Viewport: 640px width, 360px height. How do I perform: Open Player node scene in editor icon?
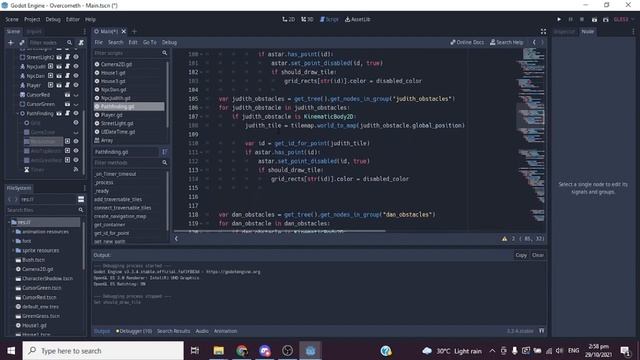coord(59,85)
